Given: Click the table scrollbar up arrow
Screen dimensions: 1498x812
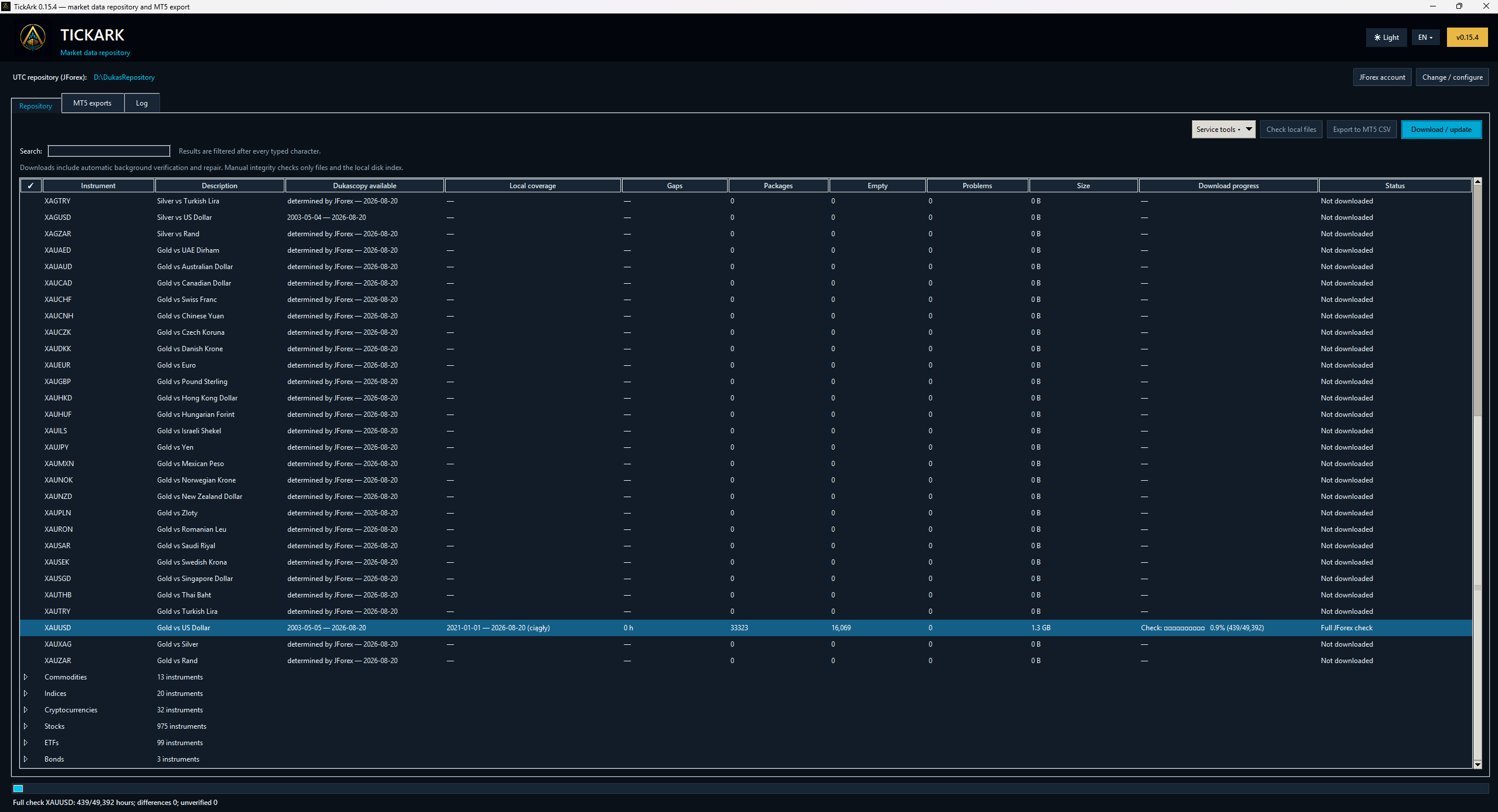Looking at the screenshot, I should pyautogui.click(x=1477, y=182).
